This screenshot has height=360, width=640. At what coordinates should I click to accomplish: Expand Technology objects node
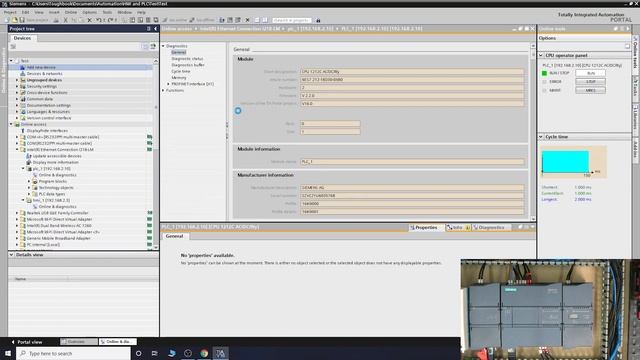pos(29,188)
